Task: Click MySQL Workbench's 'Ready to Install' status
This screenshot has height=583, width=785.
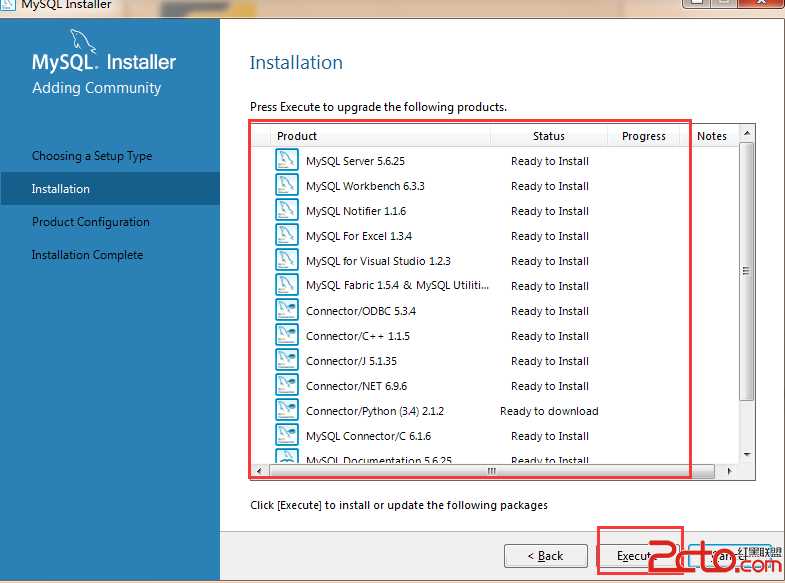Action: [x=550, y=186]
